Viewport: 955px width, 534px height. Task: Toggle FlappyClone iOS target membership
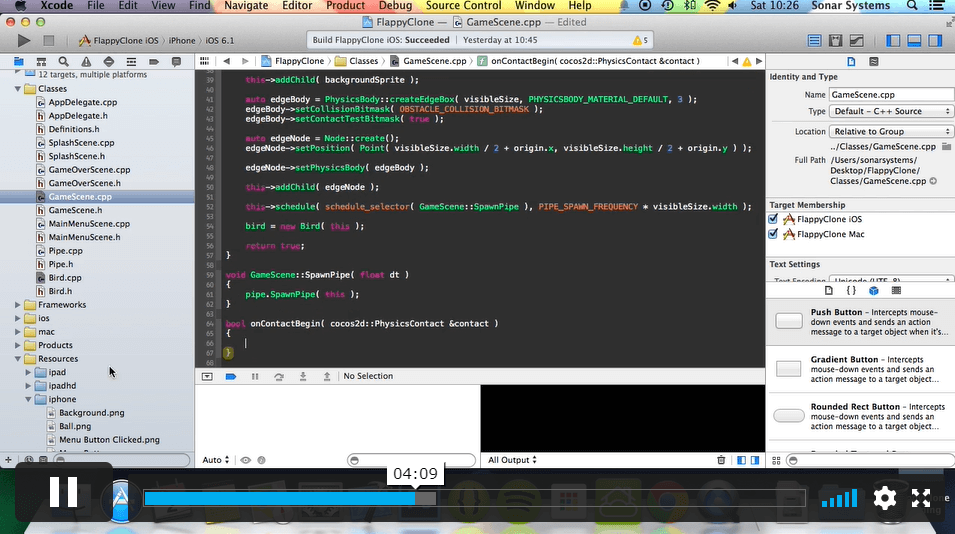[774, 219]
